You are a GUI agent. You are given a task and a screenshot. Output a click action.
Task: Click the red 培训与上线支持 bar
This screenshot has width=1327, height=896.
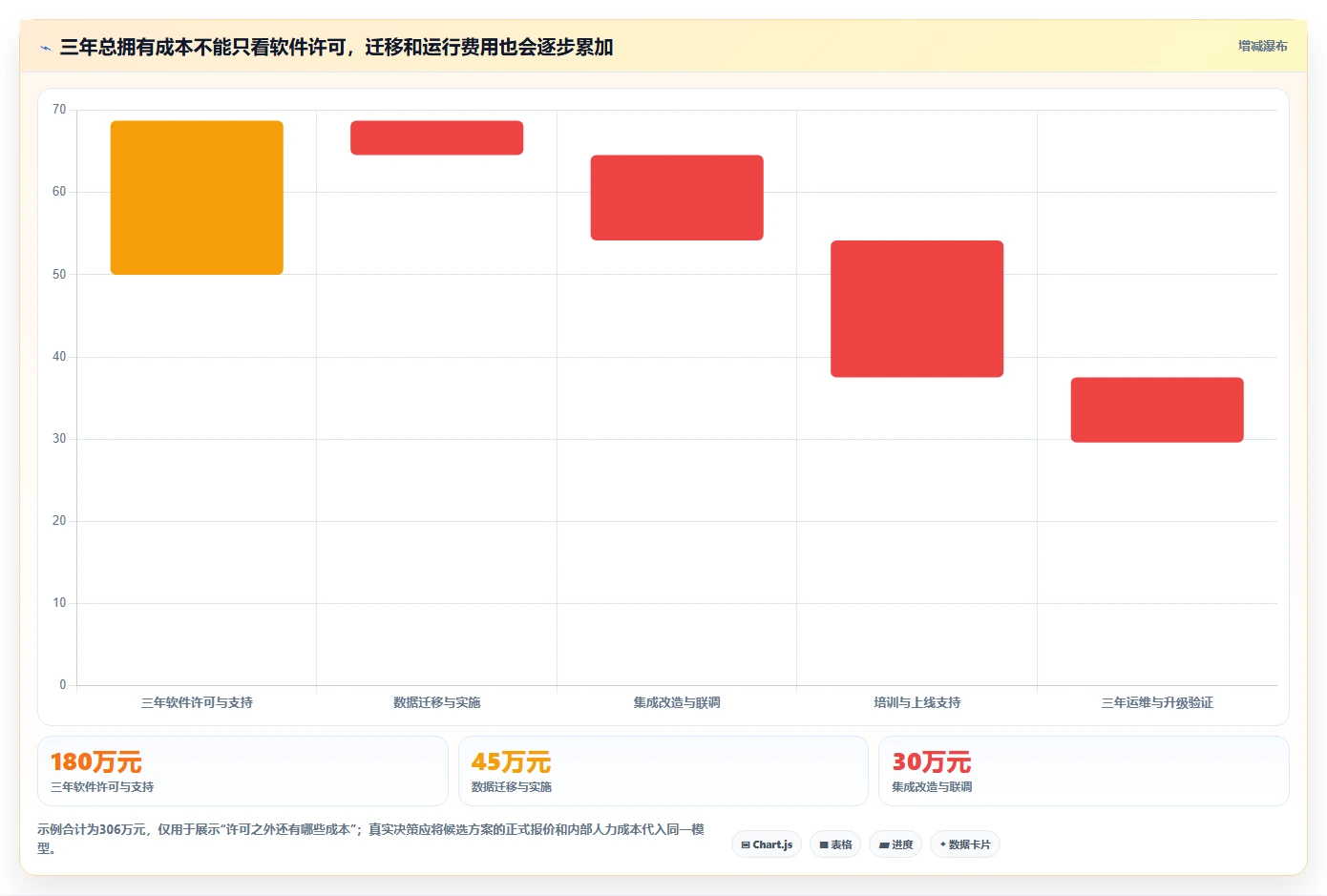coord(916,309)
